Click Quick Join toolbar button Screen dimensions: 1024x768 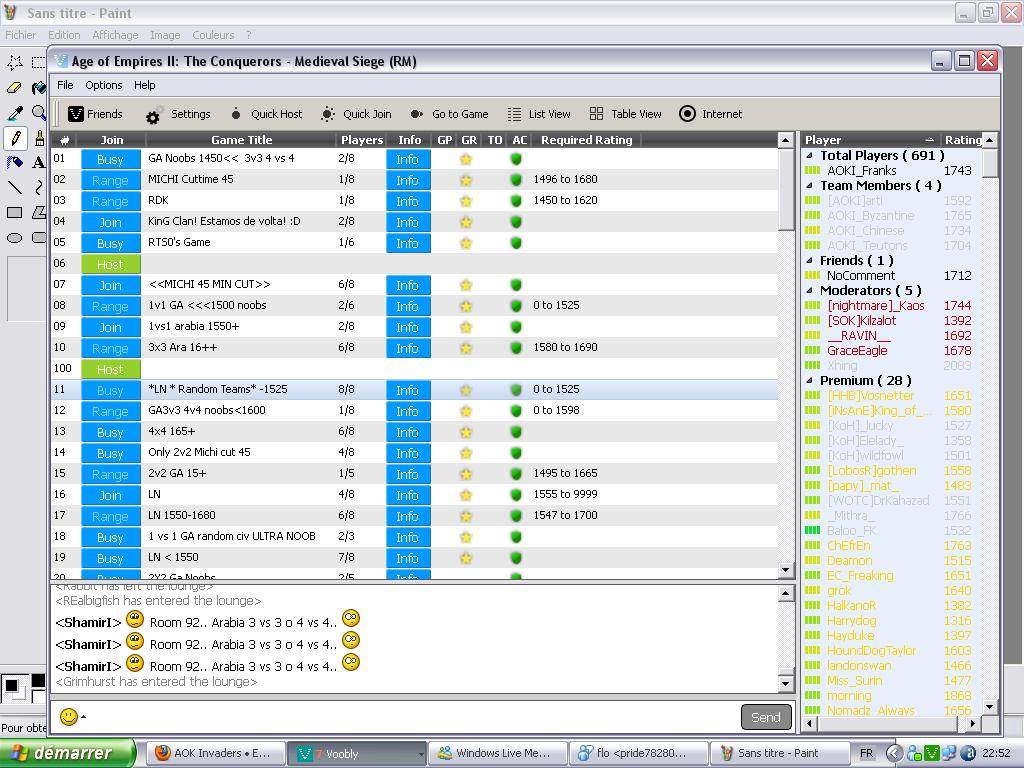pos(357,114)
